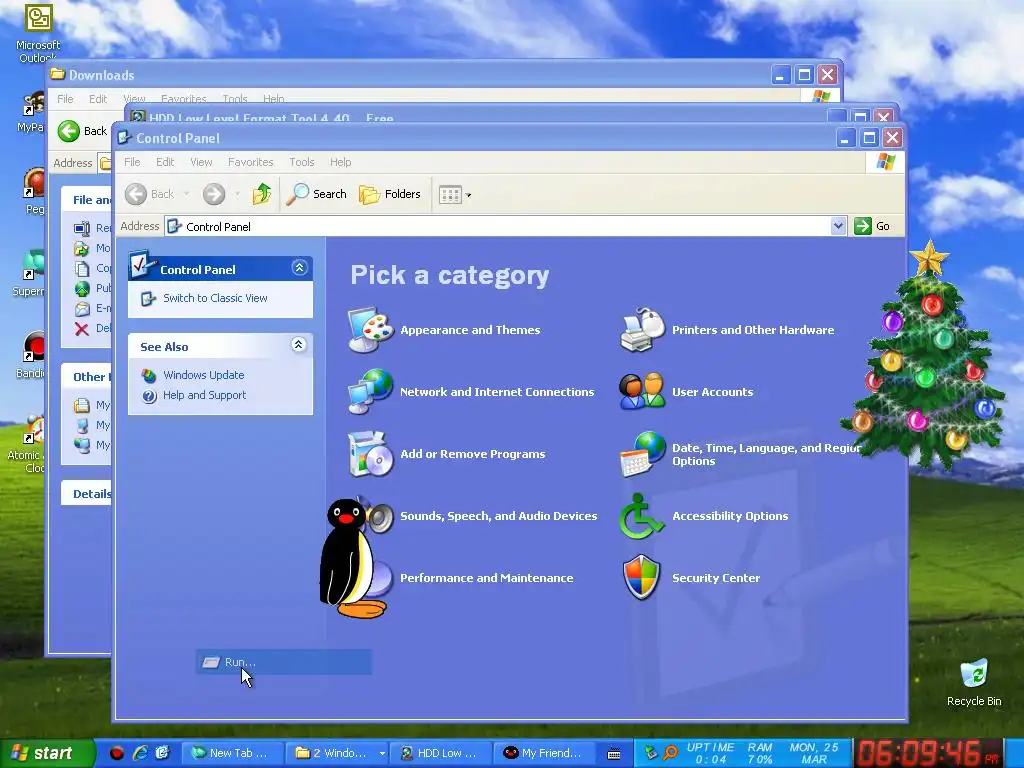1024x768 pixels.
Task: Click Edit menu in Downloads window
Action: click(98, 99)
